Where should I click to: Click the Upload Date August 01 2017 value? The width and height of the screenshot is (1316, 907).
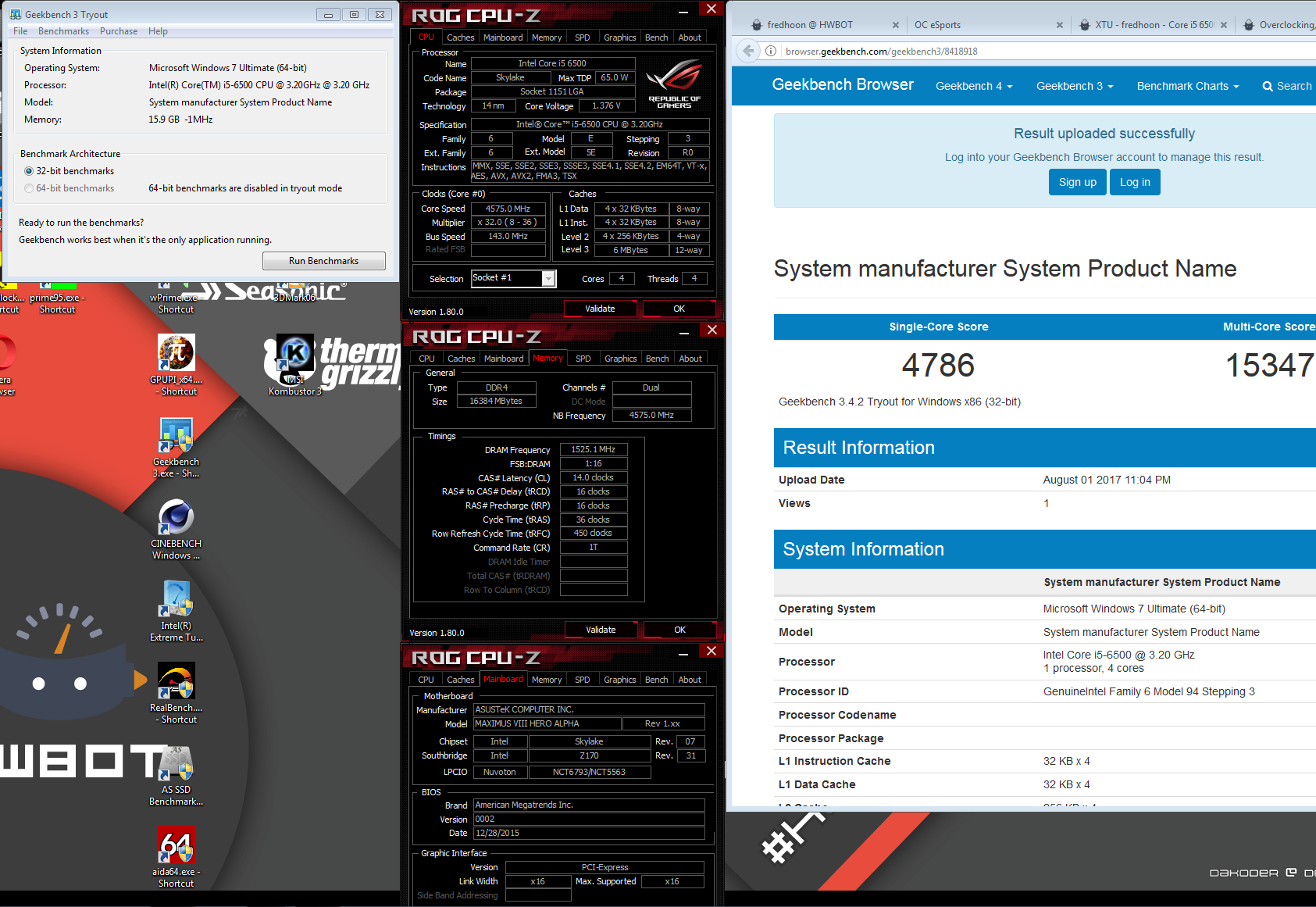click(1107, 480)
